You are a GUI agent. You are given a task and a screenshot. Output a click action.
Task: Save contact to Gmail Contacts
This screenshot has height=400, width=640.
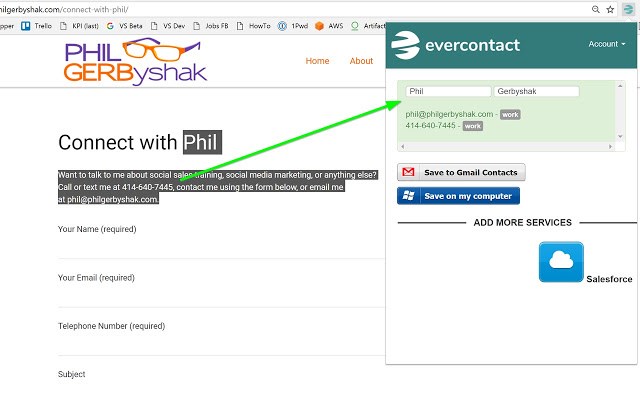click(461, 172)
